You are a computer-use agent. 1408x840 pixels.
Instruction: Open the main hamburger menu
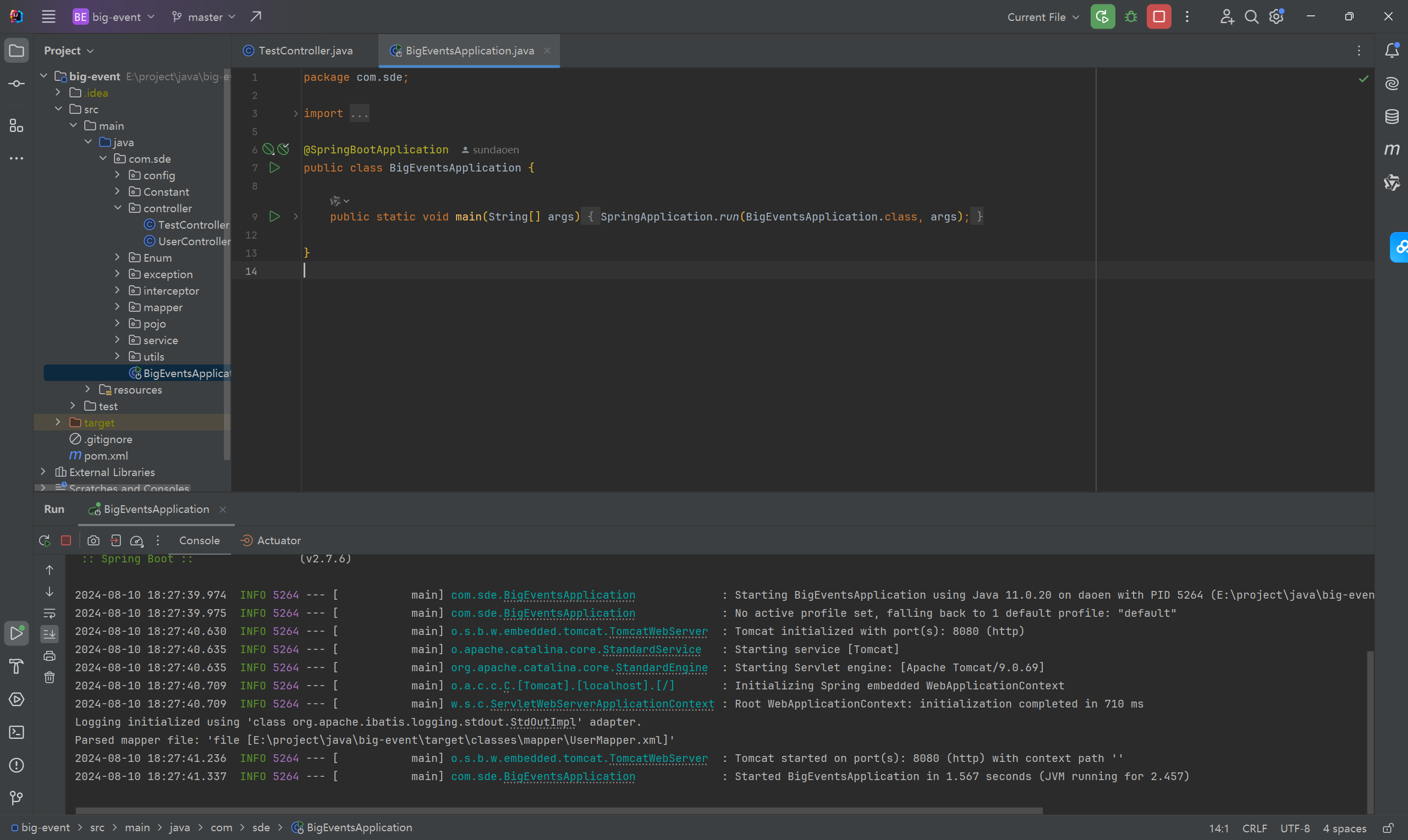pos(49,16)
